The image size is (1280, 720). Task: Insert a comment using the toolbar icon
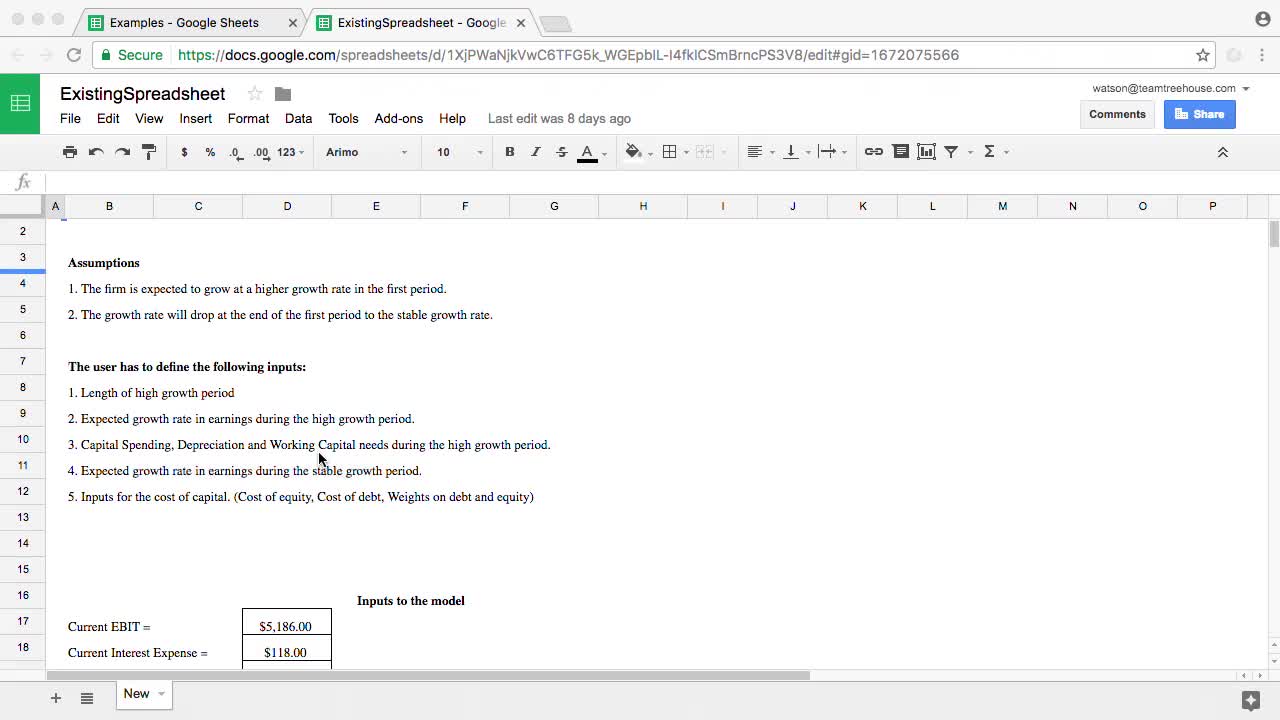[900, 151]
